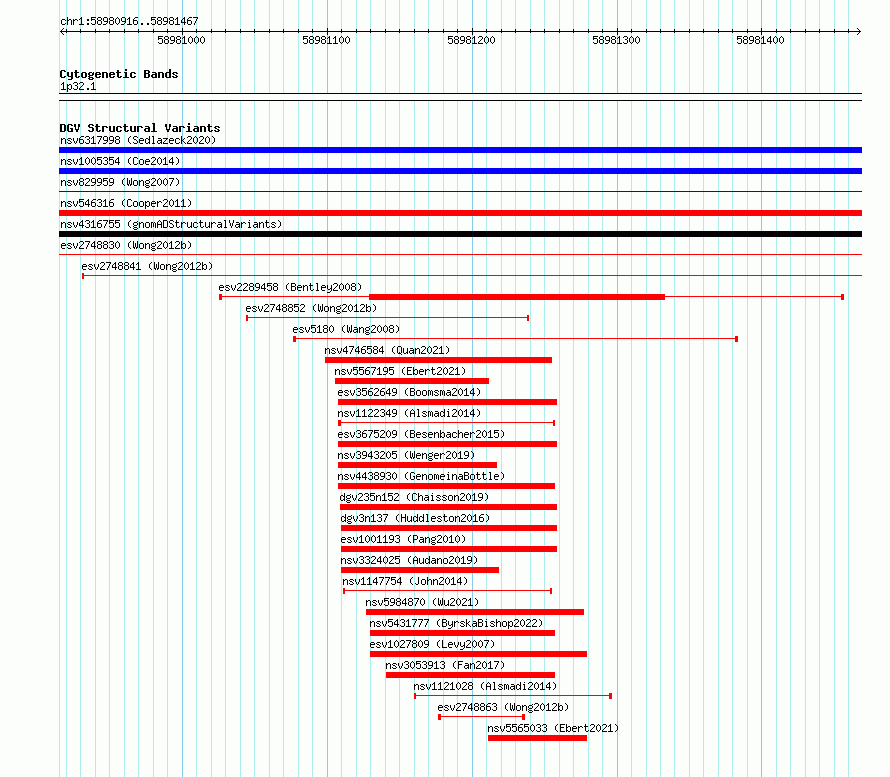Screen dimensions: 890x777
Task: Click the ruler label 58981200
Action: [471, 40]
